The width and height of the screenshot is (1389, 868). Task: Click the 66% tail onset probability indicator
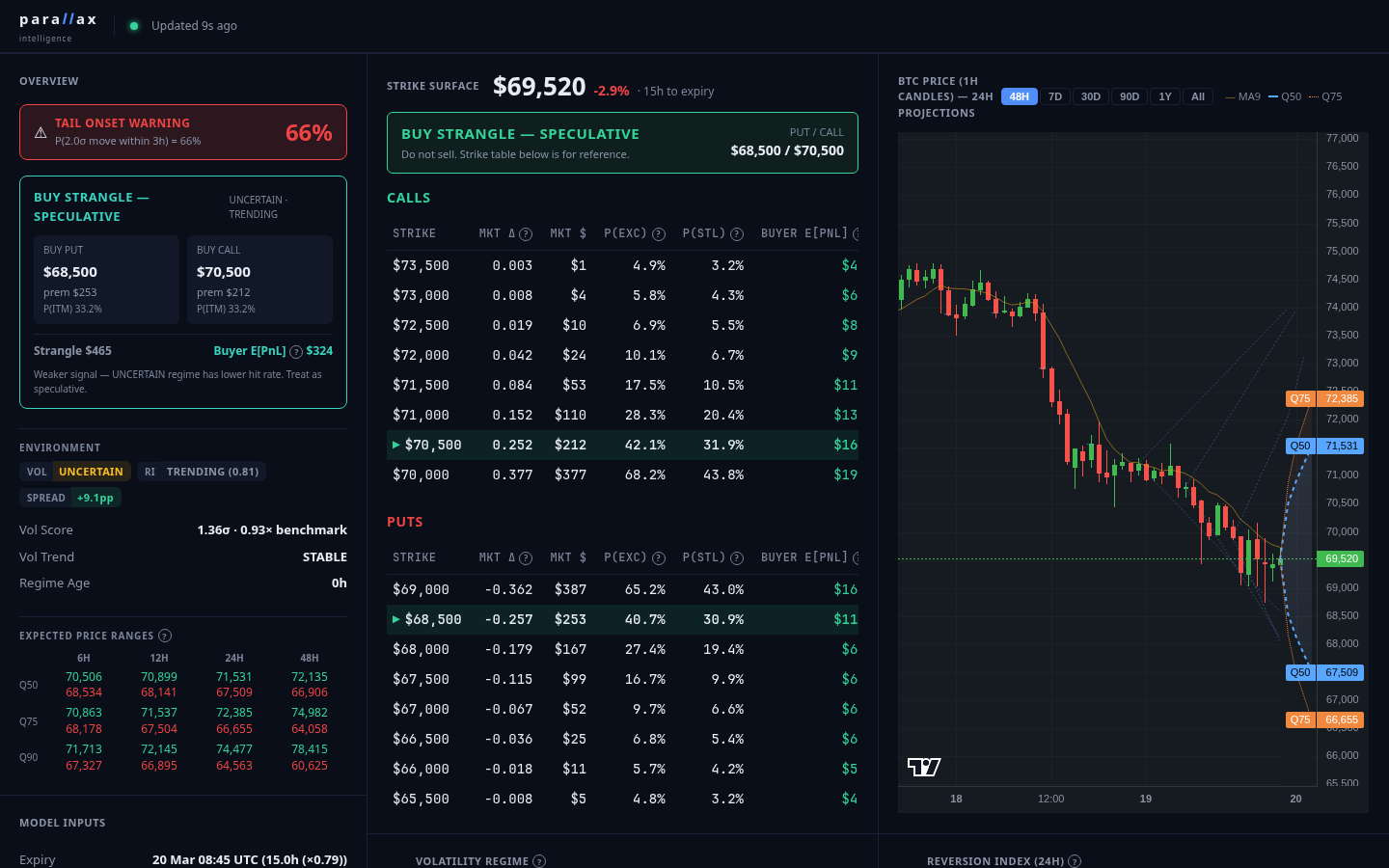[308, 132]
